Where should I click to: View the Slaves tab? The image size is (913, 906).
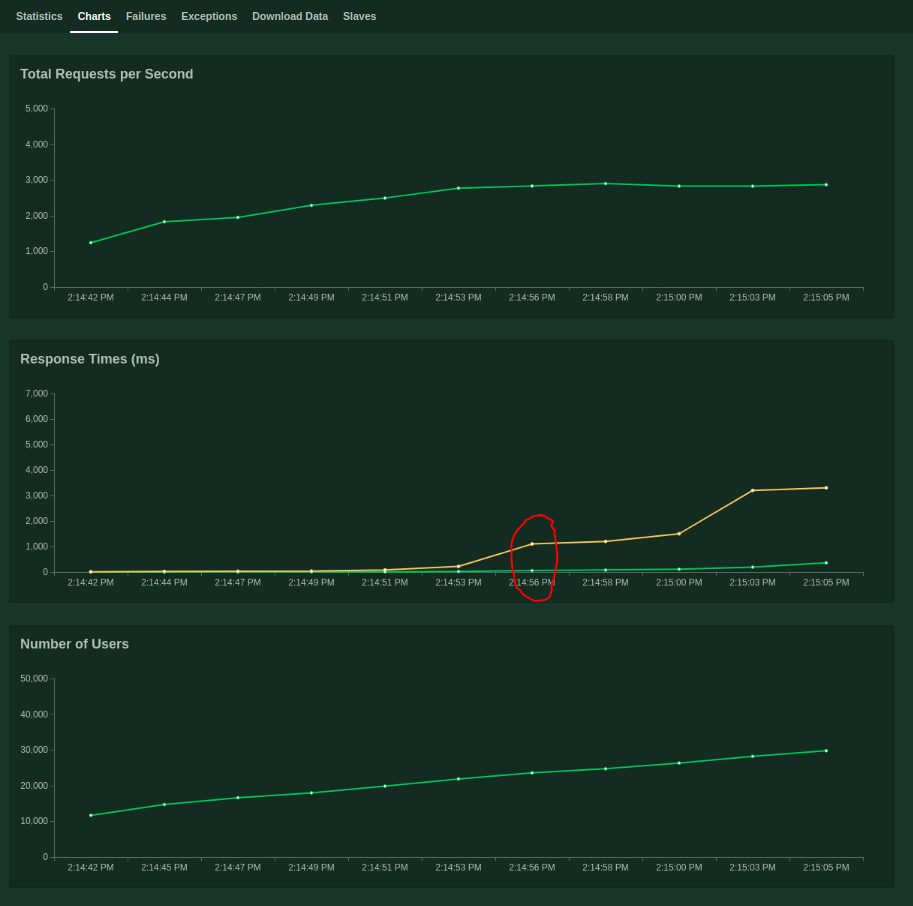click(359, 16)
